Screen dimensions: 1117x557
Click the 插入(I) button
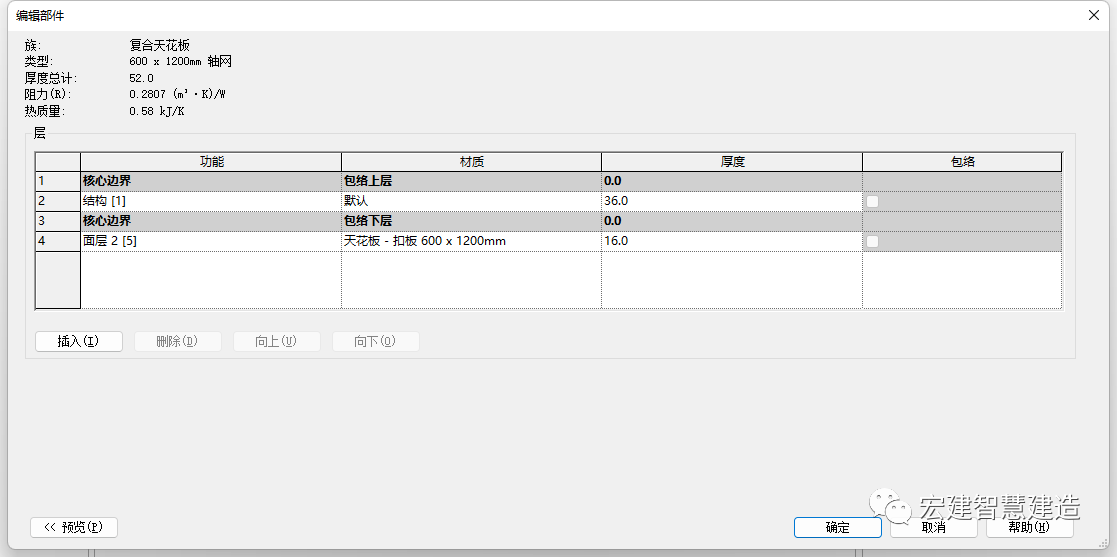(78, 341)
